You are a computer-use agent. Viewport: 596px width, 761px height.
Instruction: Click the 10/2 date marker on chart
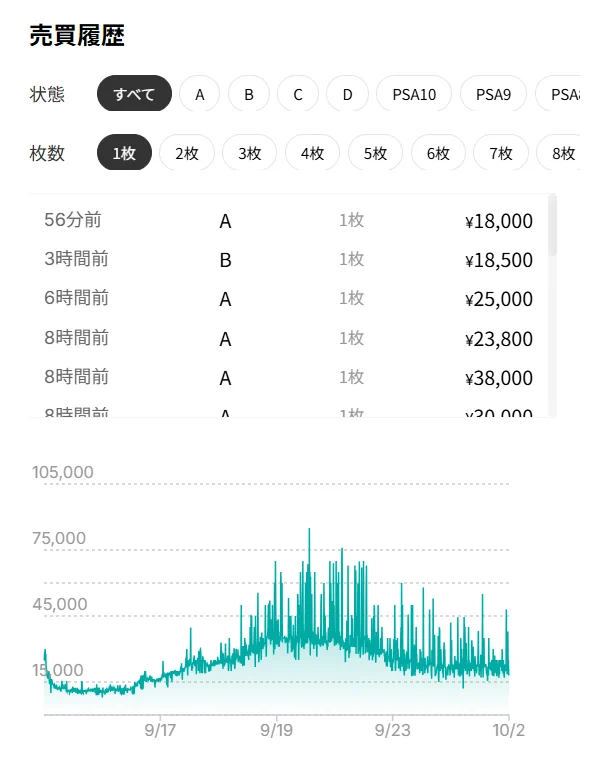pyautogui.click(x=509, y=730)
